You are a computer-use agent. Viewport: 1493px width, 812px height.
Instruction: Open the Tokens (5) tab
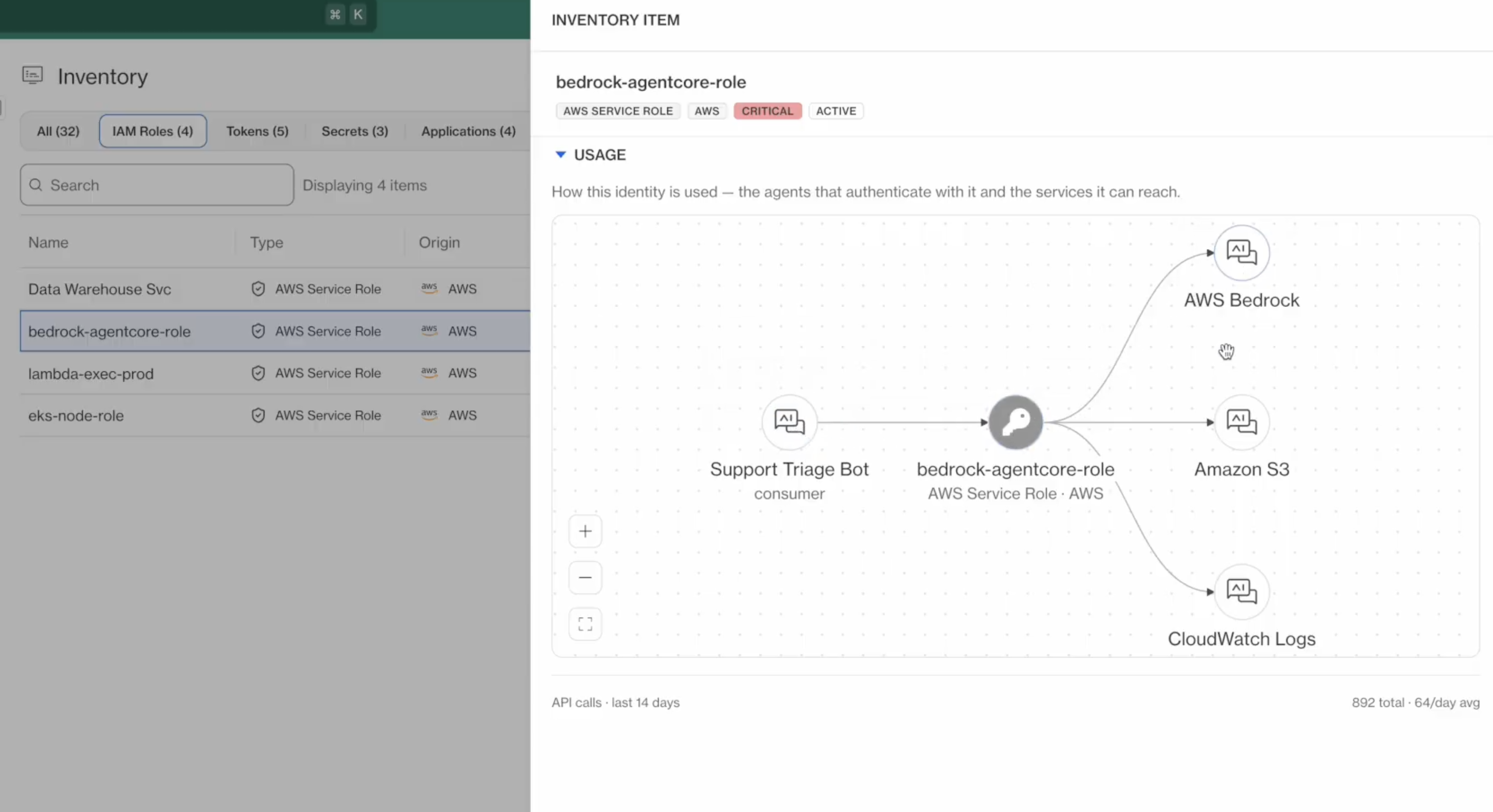(257, 131)
